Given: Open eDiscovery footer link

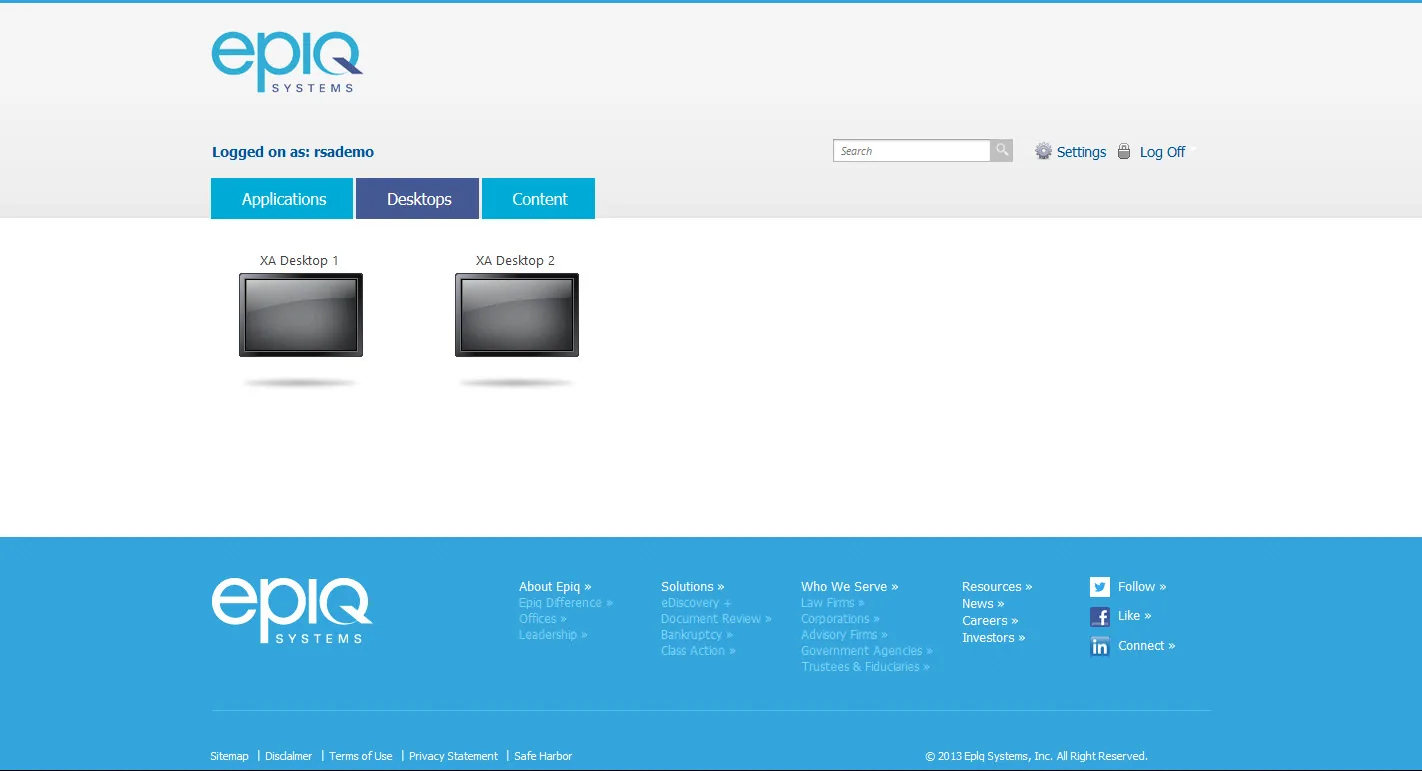Looking at the screenshot, I should (x=695, y=603).
